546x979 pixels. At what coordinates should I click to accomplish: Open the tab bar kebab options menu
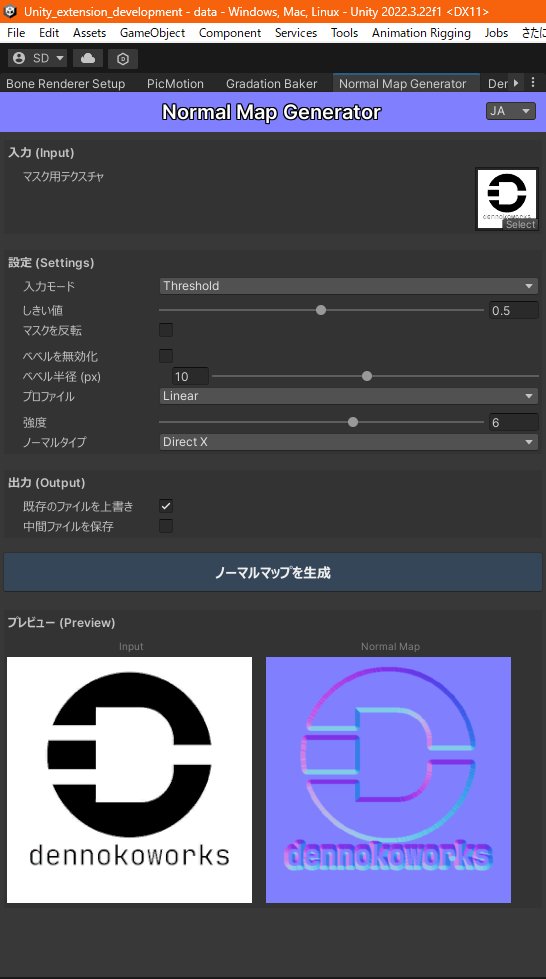tap(533, 82)
